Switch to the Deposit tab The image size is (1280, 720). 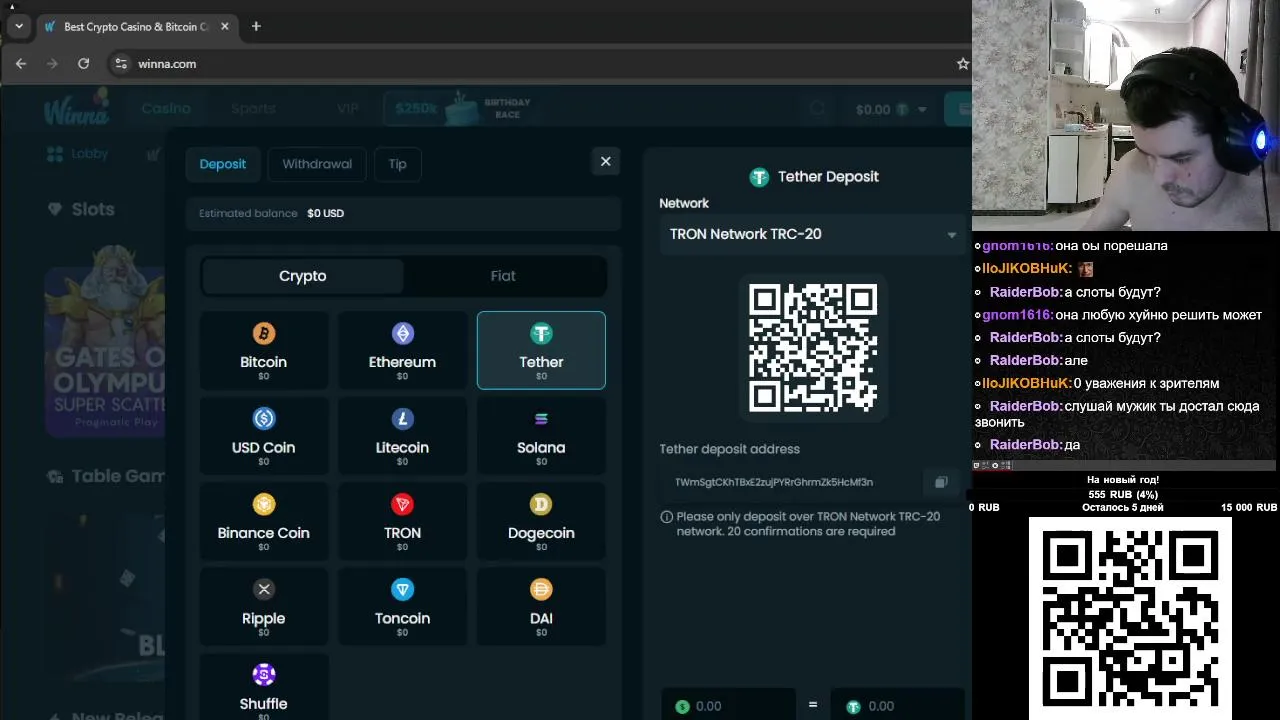(x=222, y=164)
